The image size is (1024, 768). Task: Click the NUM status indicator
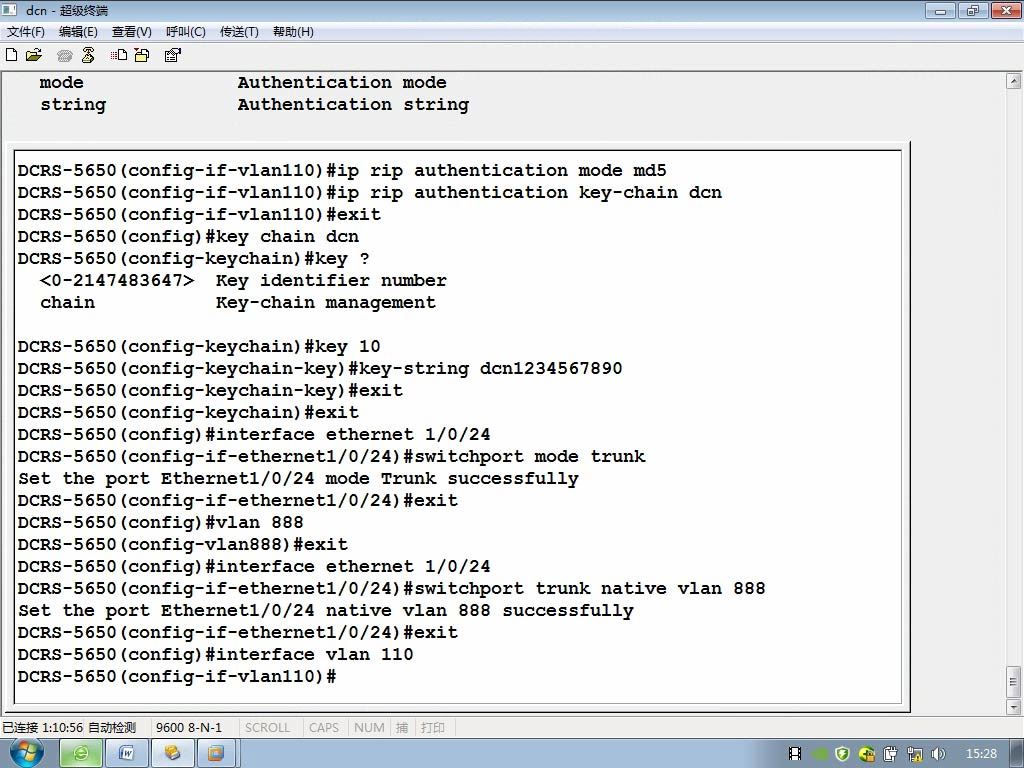click(369, 728)
